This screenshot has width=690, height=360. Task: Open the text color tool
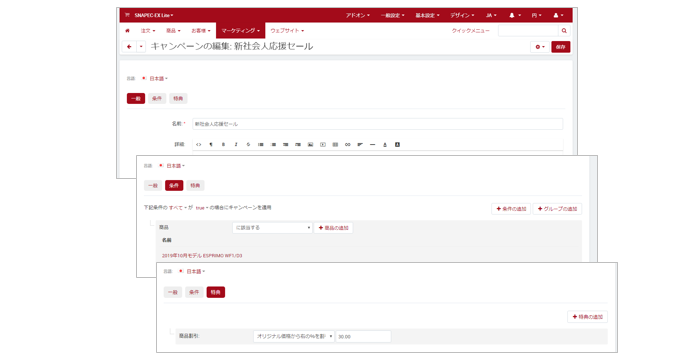click(385, 144)
